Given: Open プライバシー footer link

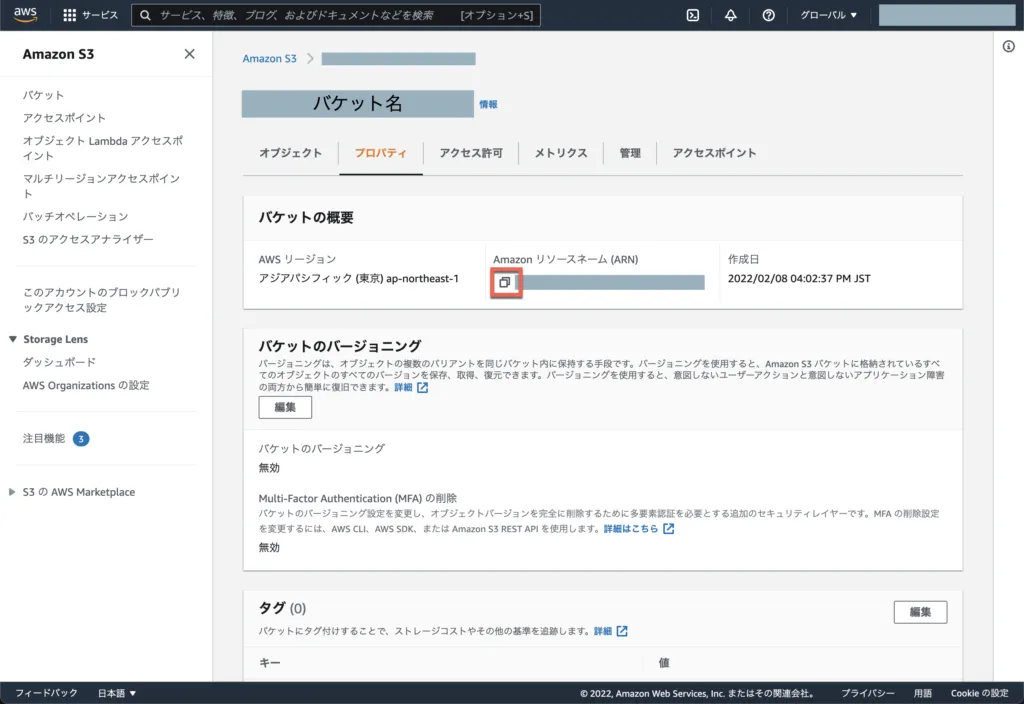Looking at the screenshot, I should tap(867, 693).
